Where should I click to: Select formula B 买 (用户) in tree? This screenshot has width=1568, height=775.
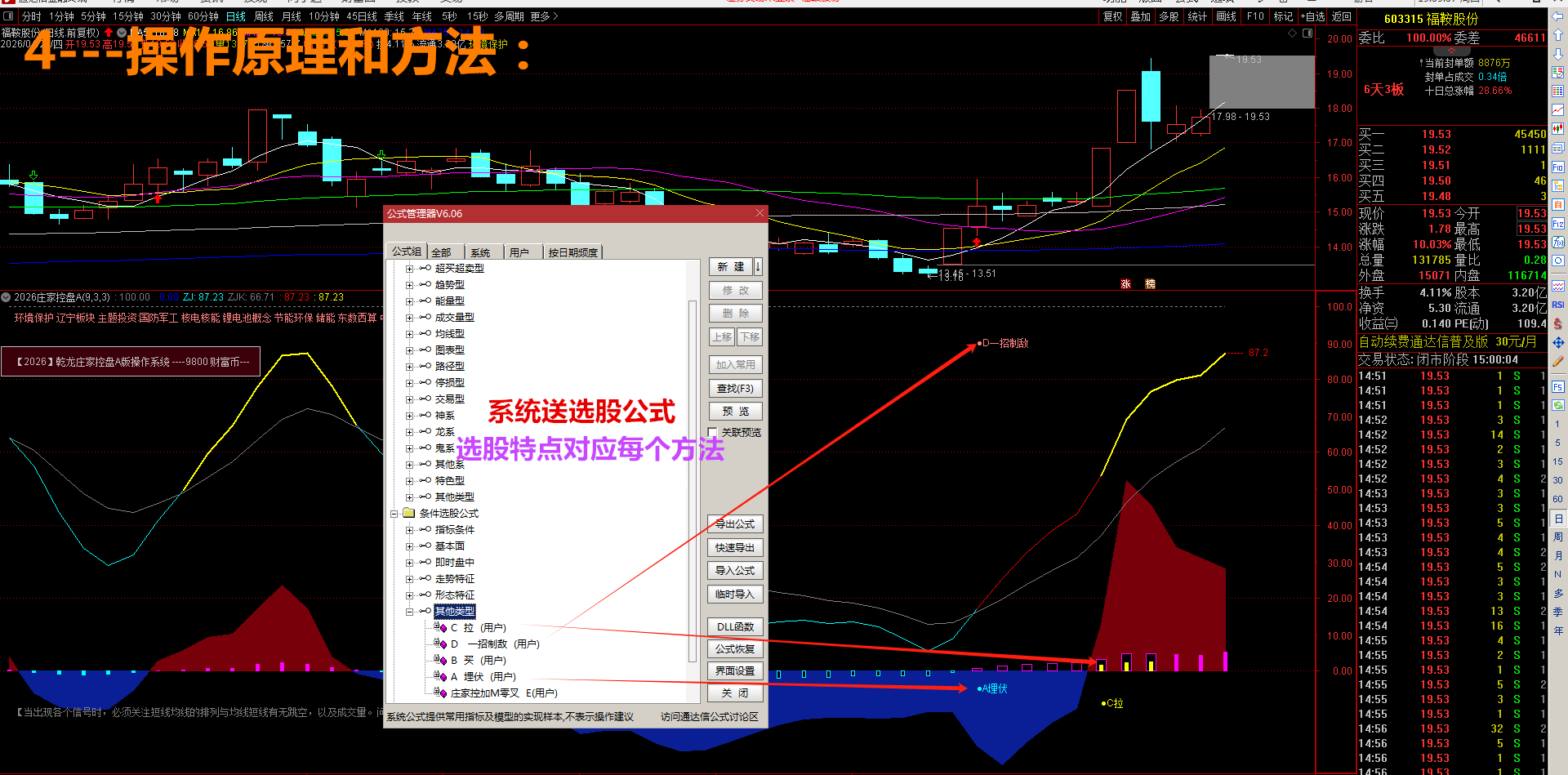tap(479, 661)
